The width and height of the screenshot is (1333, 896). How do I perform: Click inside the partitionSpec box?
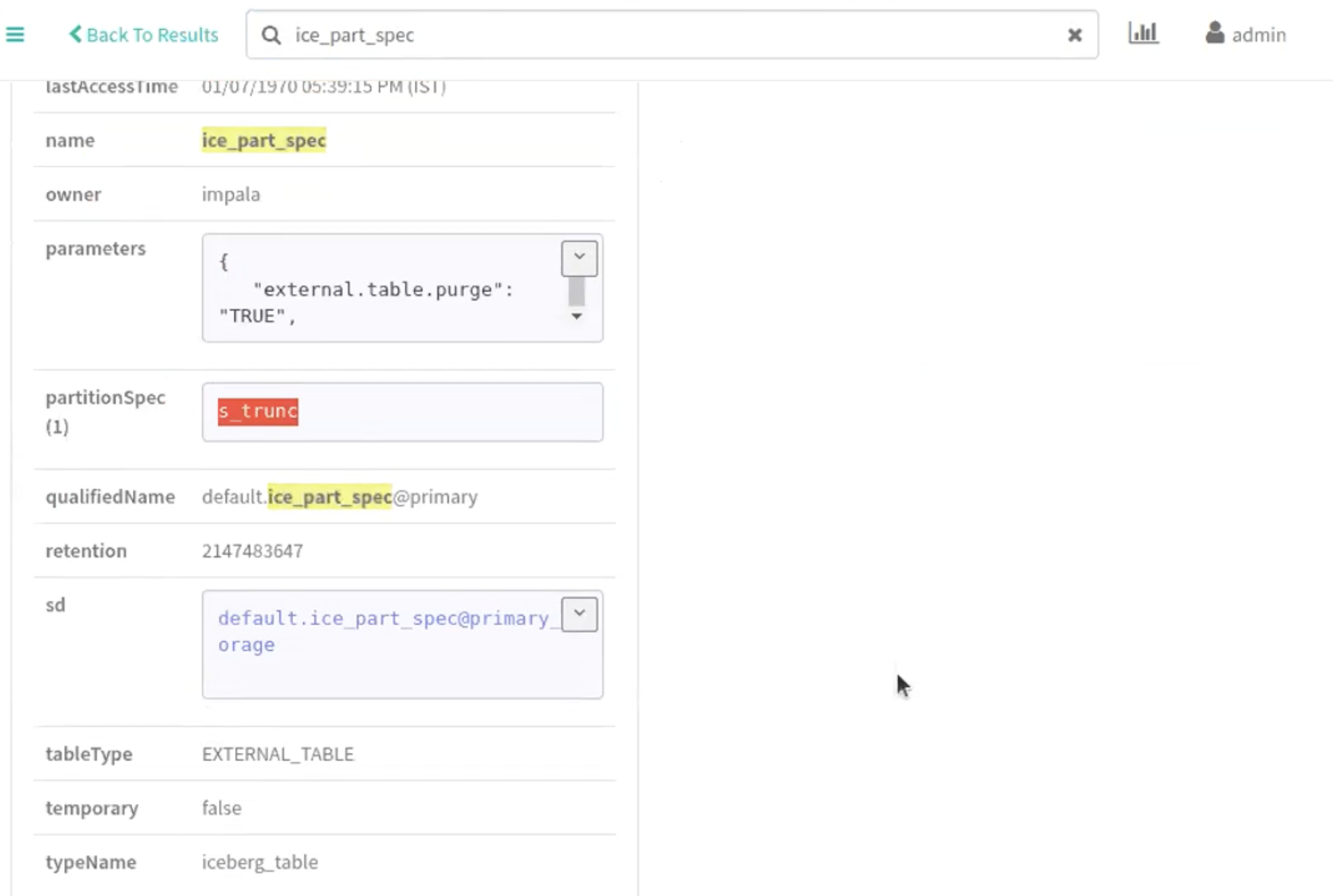coord(450,412)
